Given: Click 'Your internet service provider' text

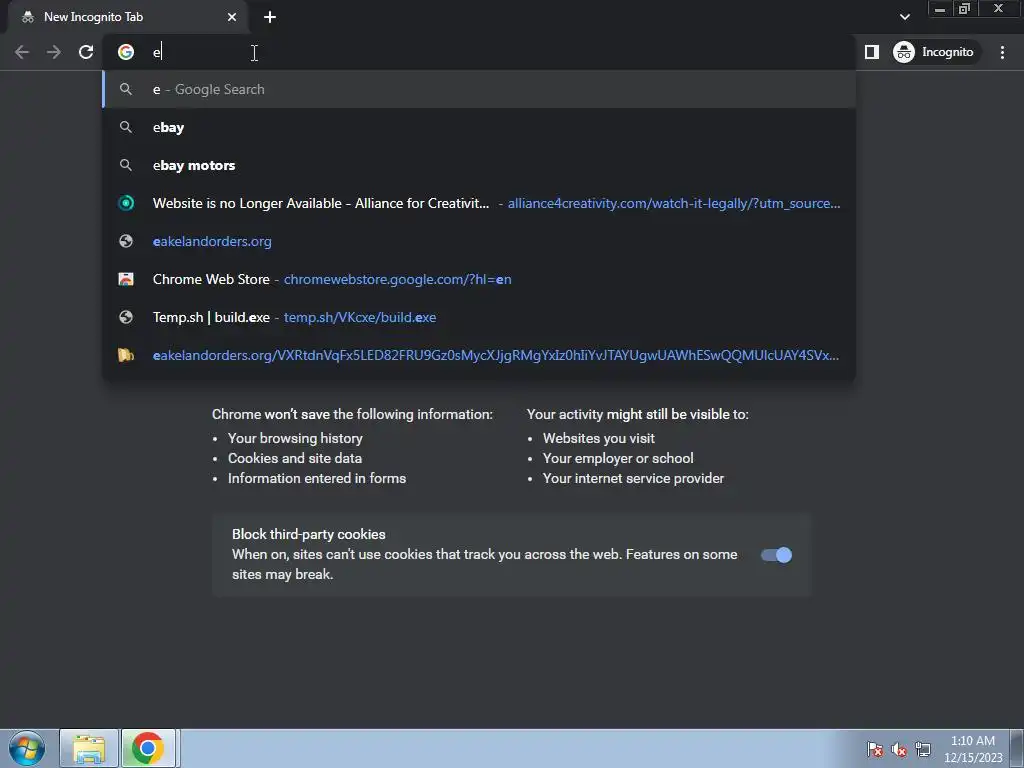Looking at the screenshot, I should pos(633,479).
